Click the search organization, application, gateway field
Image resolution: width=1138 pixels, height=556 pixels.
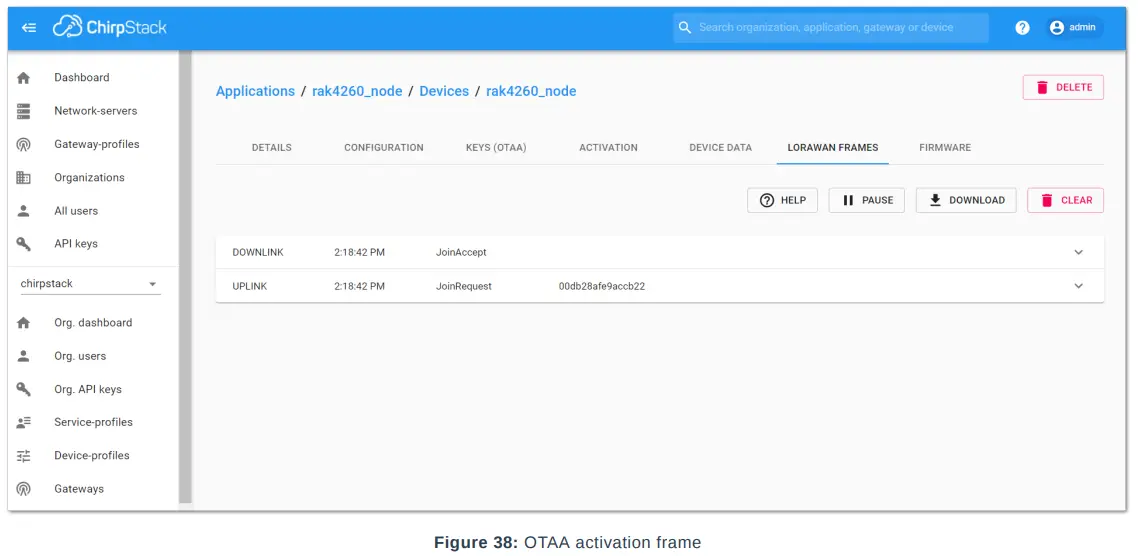pos(831,28)
